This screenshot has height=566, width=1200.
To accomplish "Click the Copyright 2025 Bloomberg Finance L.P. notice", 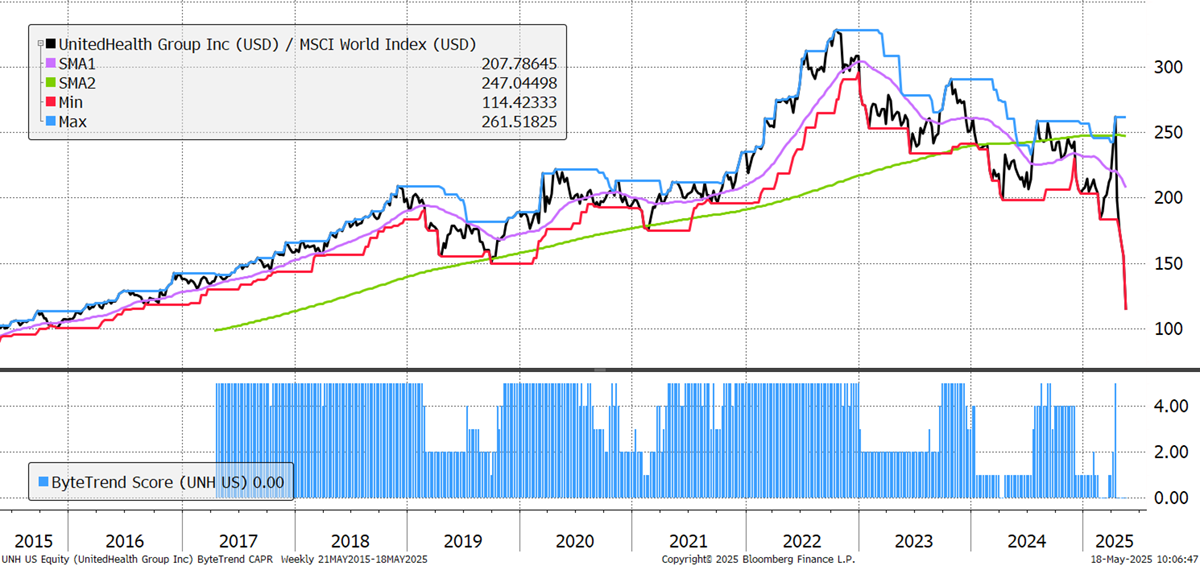I will (x=759, y=558).
